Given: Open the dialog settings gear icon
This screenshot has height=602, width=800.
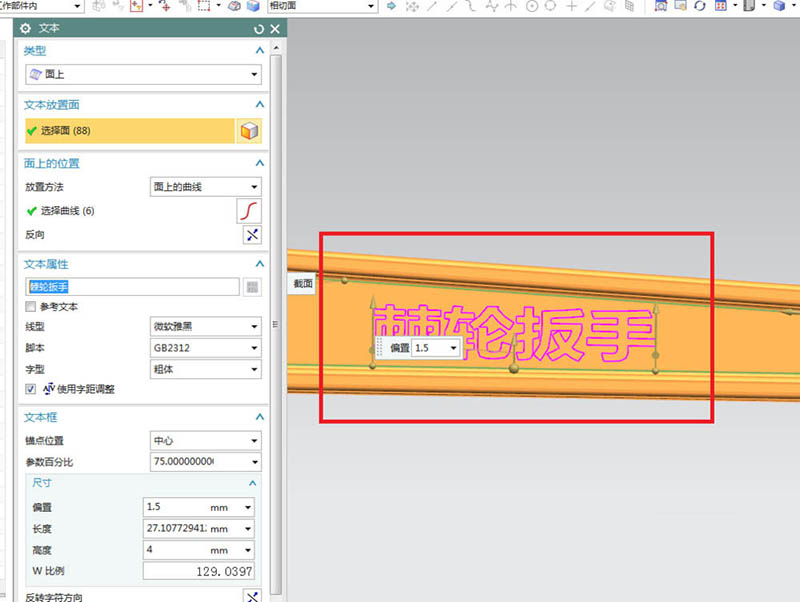Looking at the screenshot, I should pos(26,29).
